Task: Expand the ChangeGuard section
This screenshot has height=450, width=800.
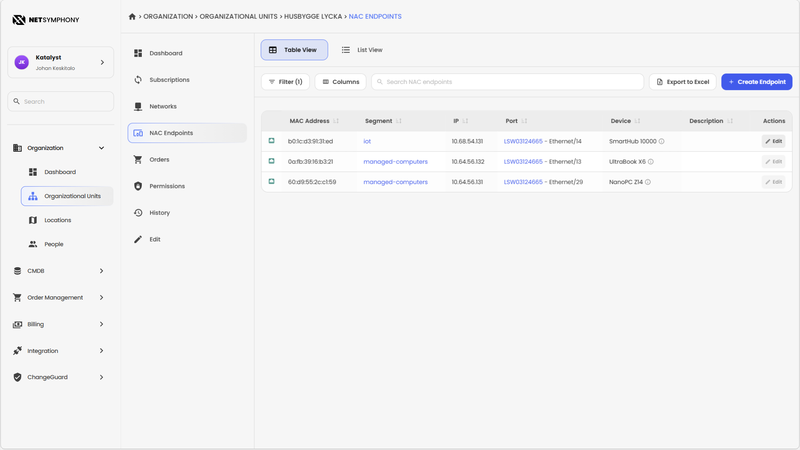Action: click(x=102, y=377)
